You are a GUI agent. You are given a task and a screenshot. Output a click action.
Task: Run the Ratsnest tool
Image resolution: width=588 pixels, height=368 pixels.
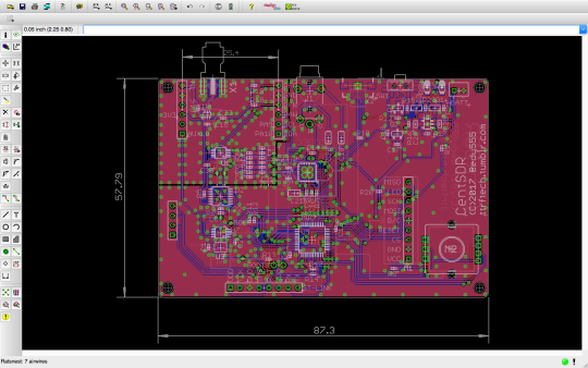6,292
